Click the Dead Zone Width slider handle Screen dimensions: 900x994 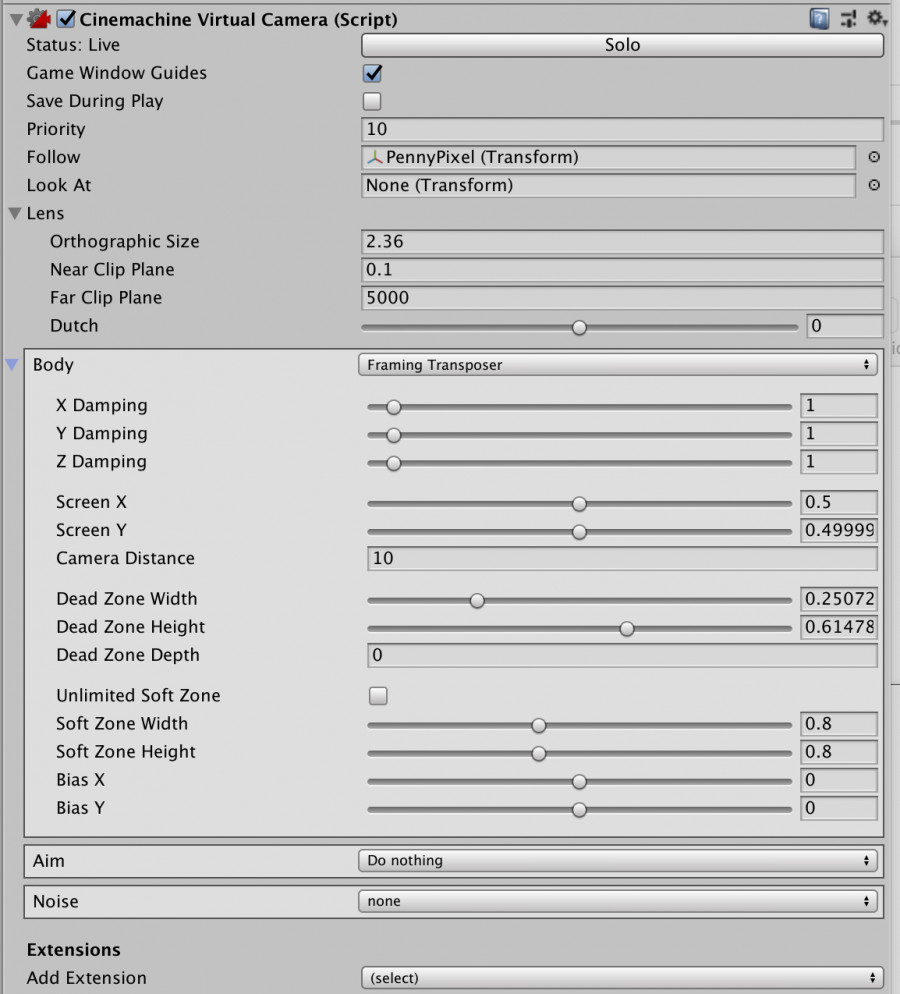tap(477, 600)
